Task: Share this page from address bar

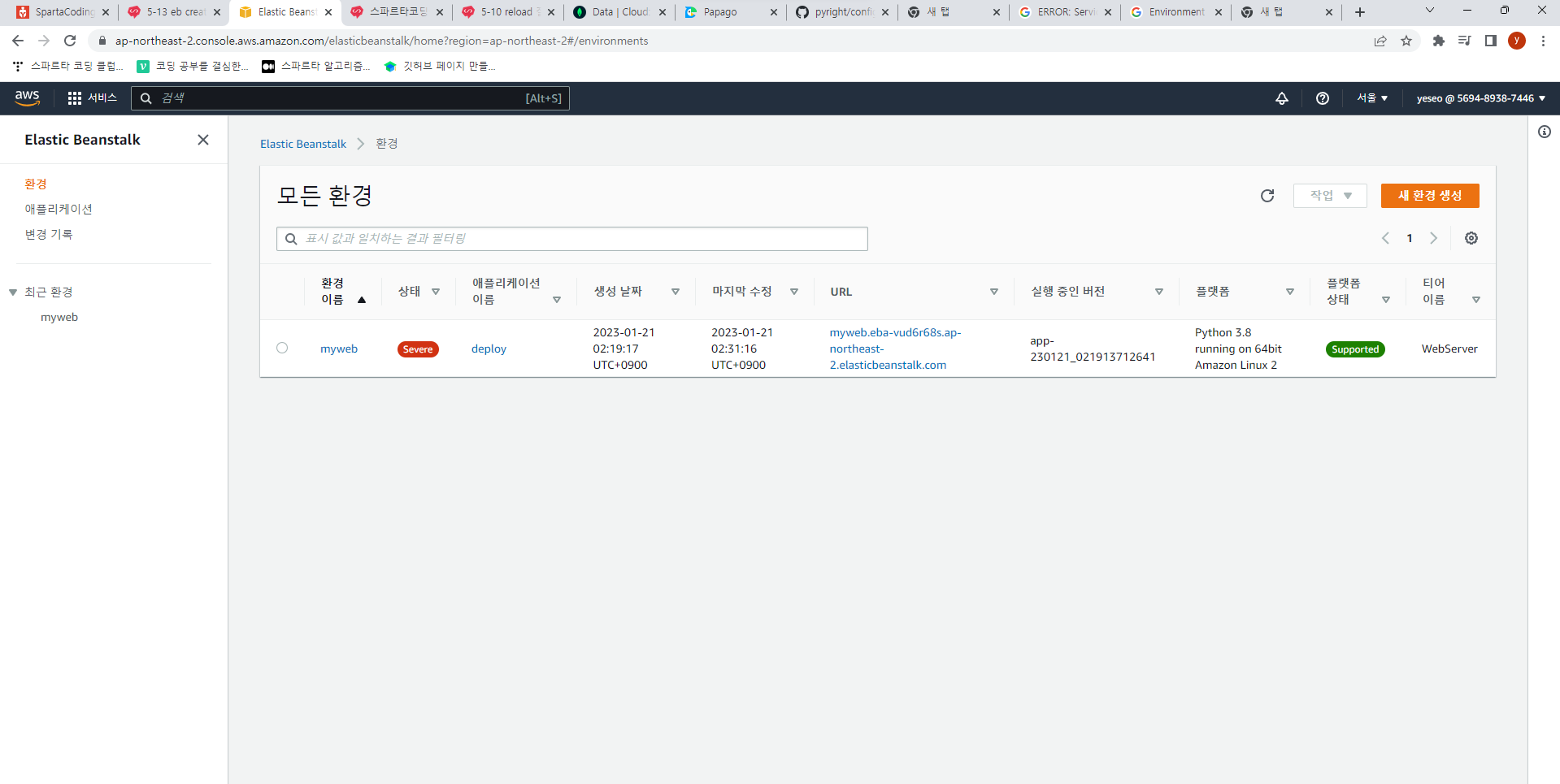Action: pyautogui.click(x=1380, y=41)
